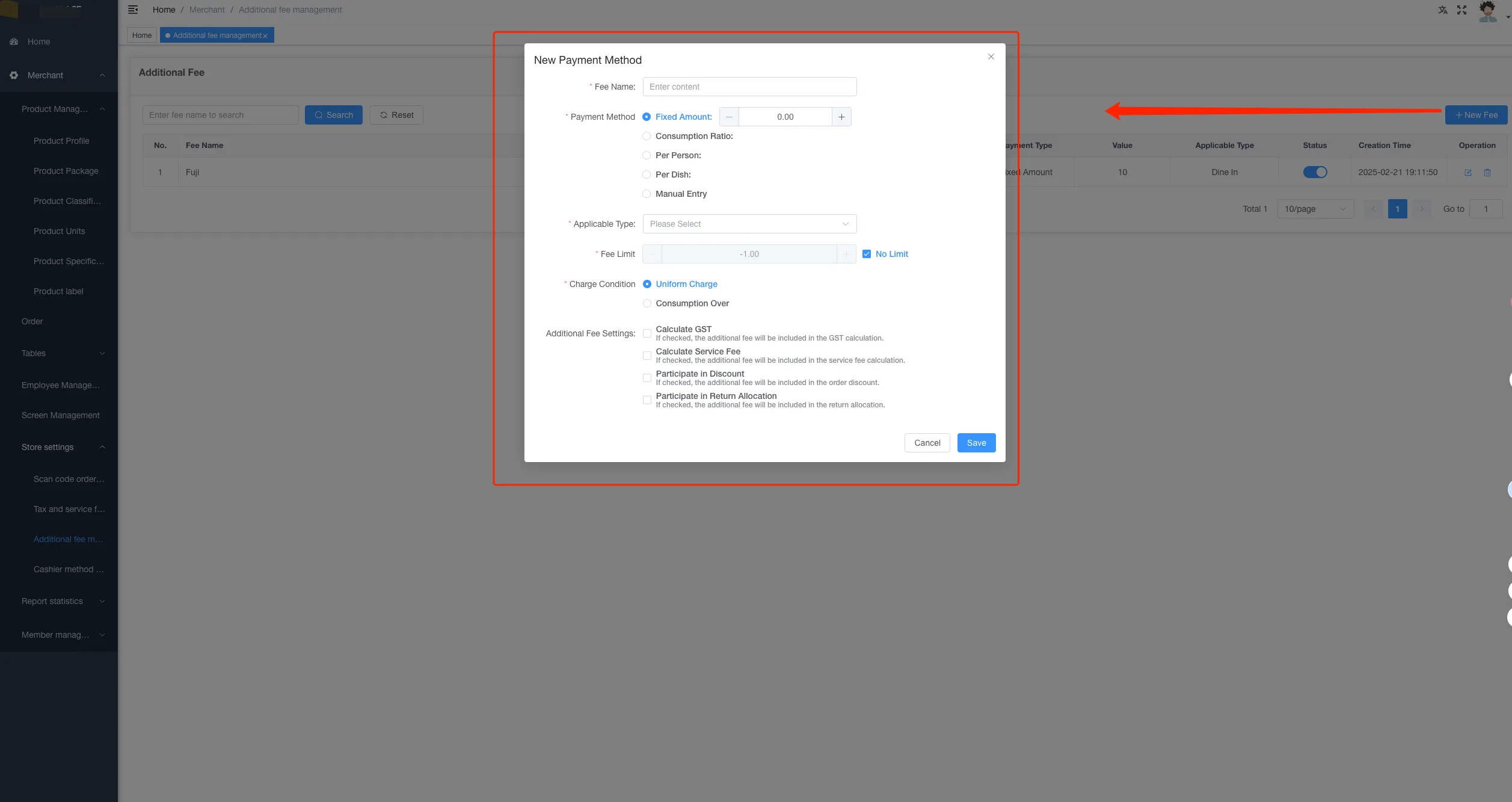The height and width of the screenshot is (802, 1512).
Task: Expand the Member management menu
Action: tap(59, 635)
